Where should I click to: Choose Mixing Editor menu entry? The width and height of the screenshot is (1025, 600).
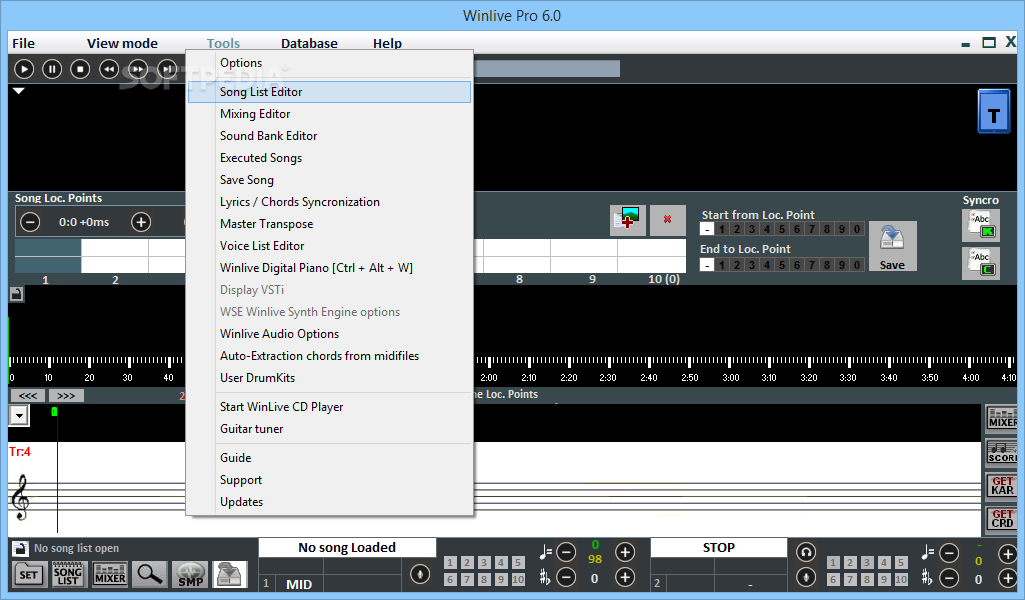click(x=329, y=114)
